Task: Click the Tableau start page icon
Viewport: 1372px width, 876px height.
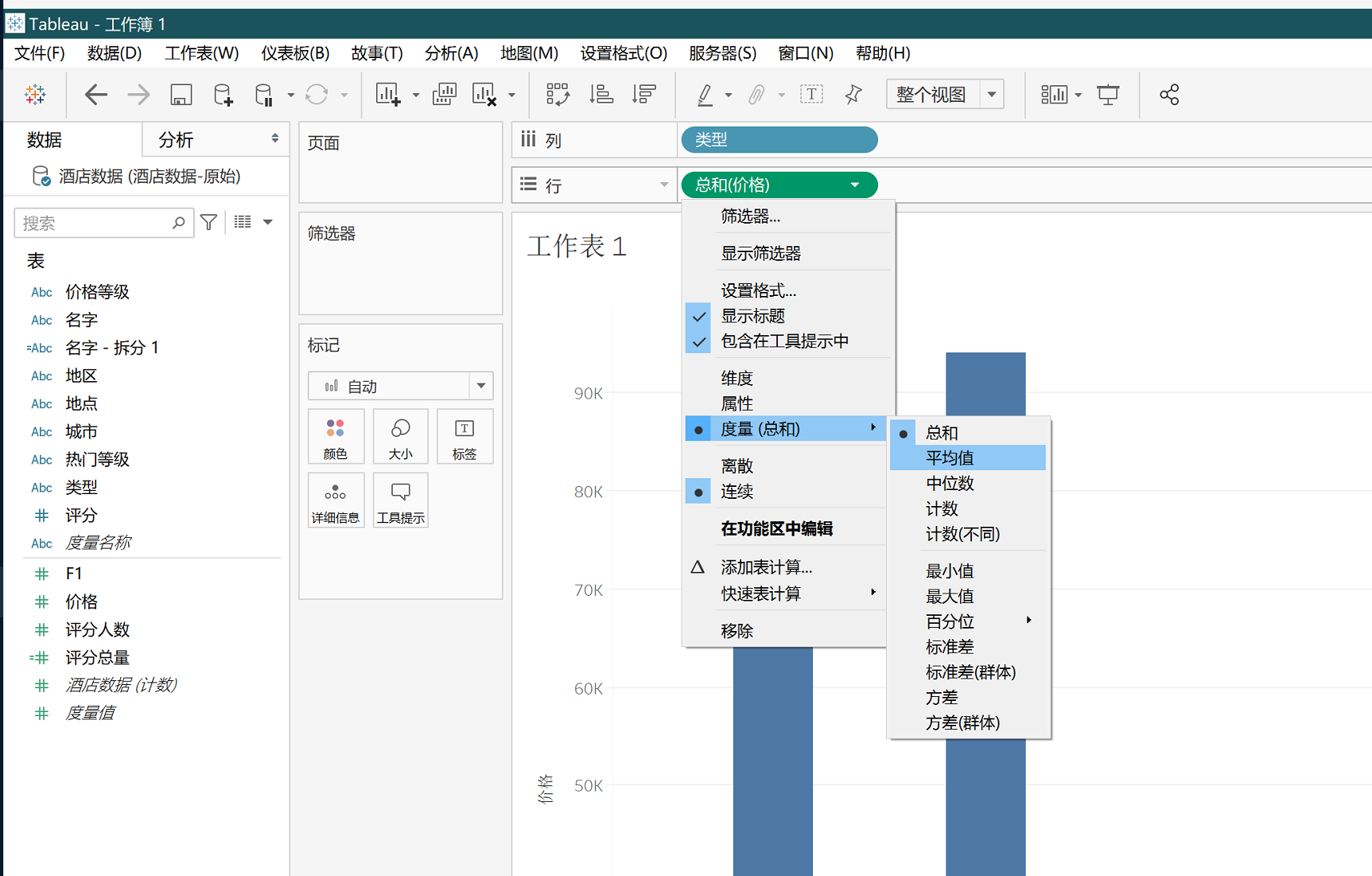Action: pyautogui.click(x=35, y=95)
